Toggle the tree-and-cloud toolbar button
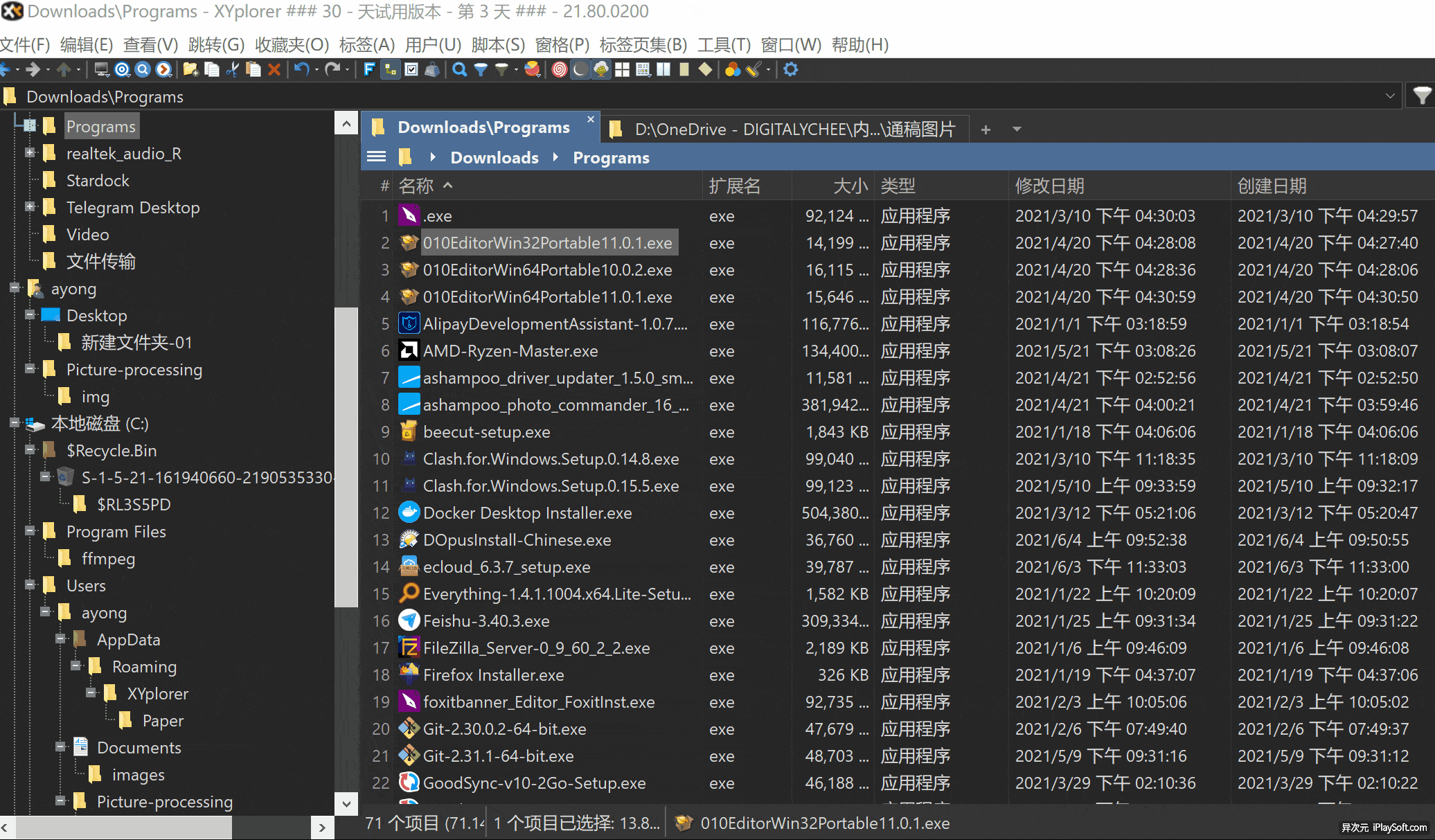1435x840 pixels. coord(601,69)
